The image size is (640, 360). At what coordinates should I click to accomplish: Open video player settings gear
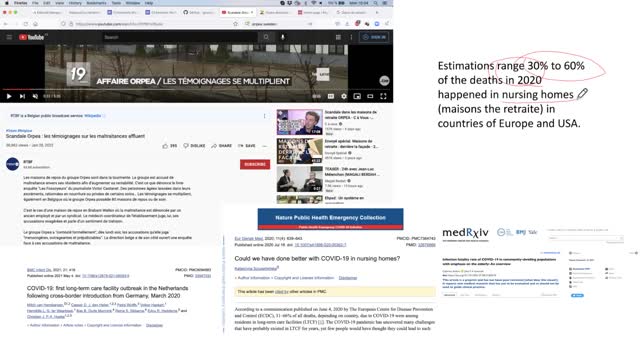(344, 96)
